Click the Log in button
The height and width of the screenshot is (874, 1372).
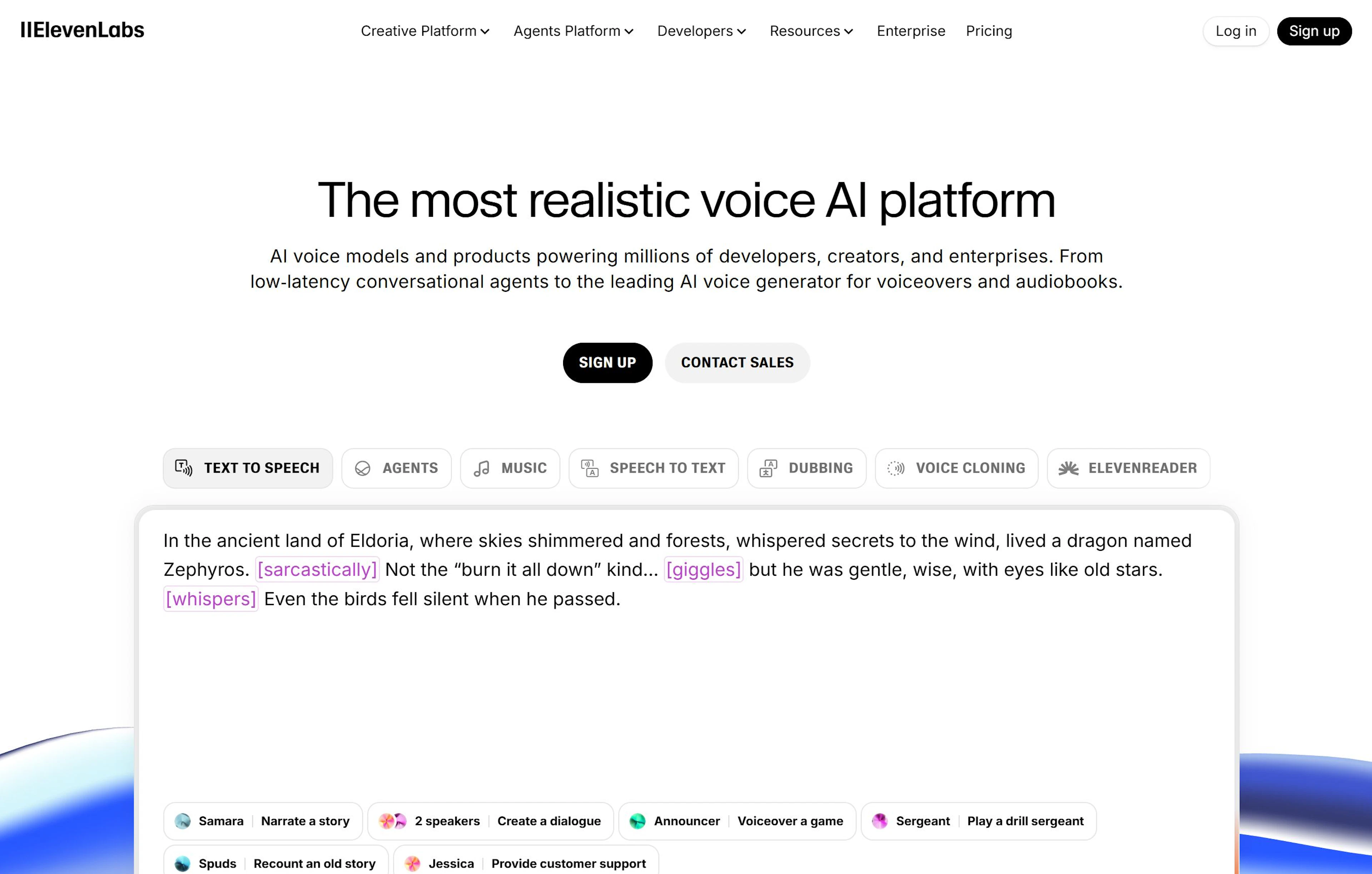tap(1235, 31)
